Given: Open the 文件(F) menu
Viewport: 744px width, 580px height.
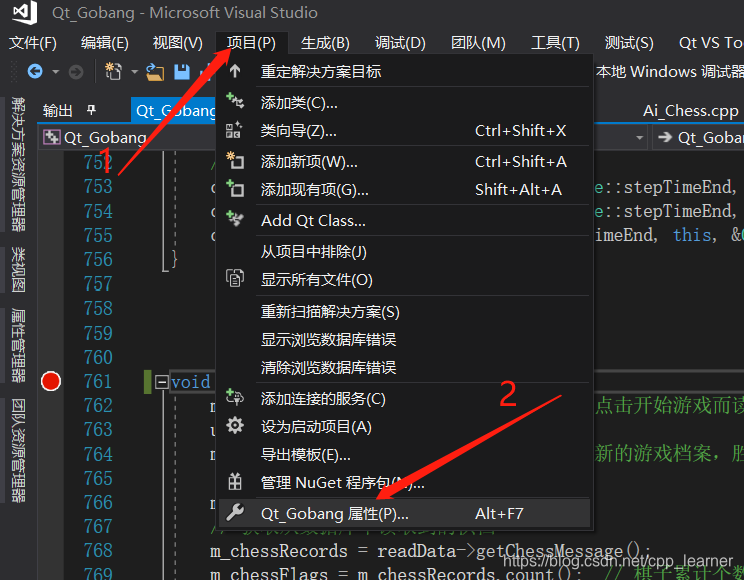Looking at the screenshot, I should (x=33, y=43).
